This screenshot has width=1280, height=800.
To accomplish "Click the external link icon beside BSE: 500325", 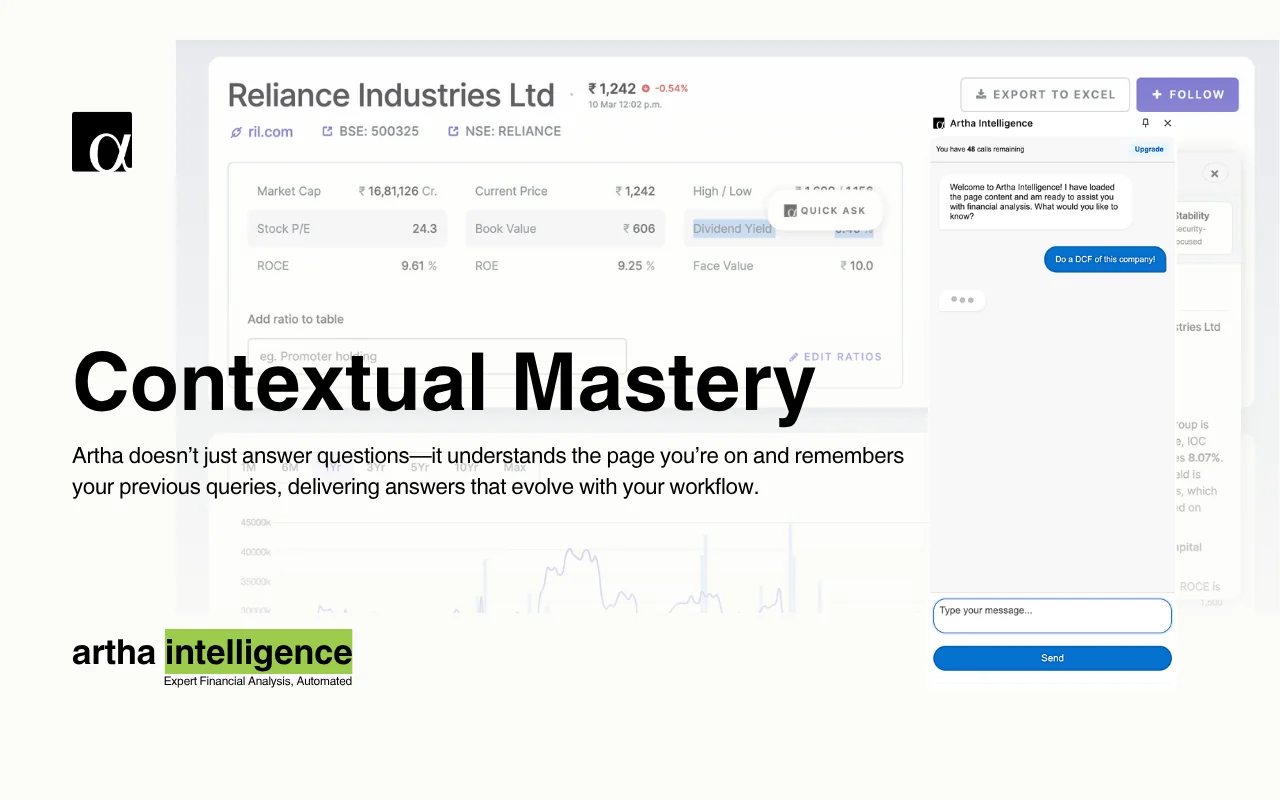I will pos(327,131).
